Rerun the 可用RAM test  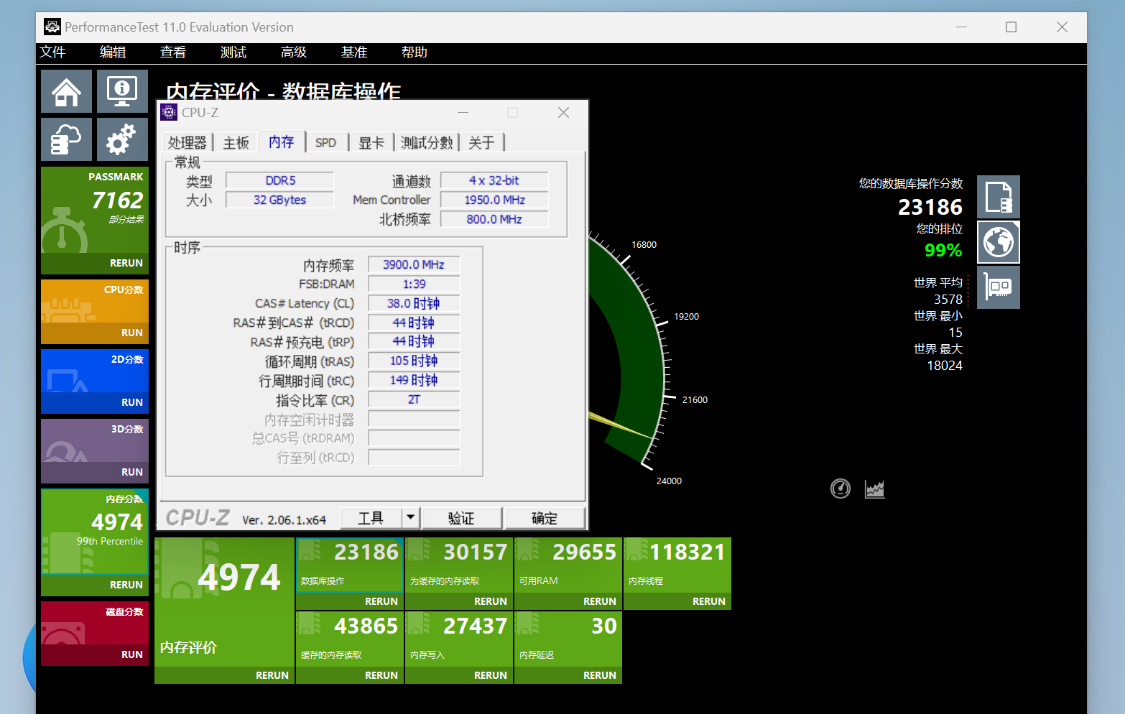coord(599,601)
